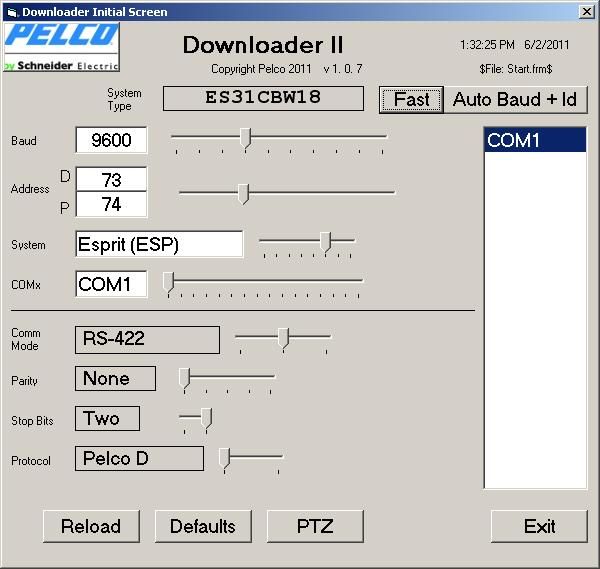600x569 pixels.
Task: Click the version text v 1. 0. 7
Action: [x=343, y=69]
